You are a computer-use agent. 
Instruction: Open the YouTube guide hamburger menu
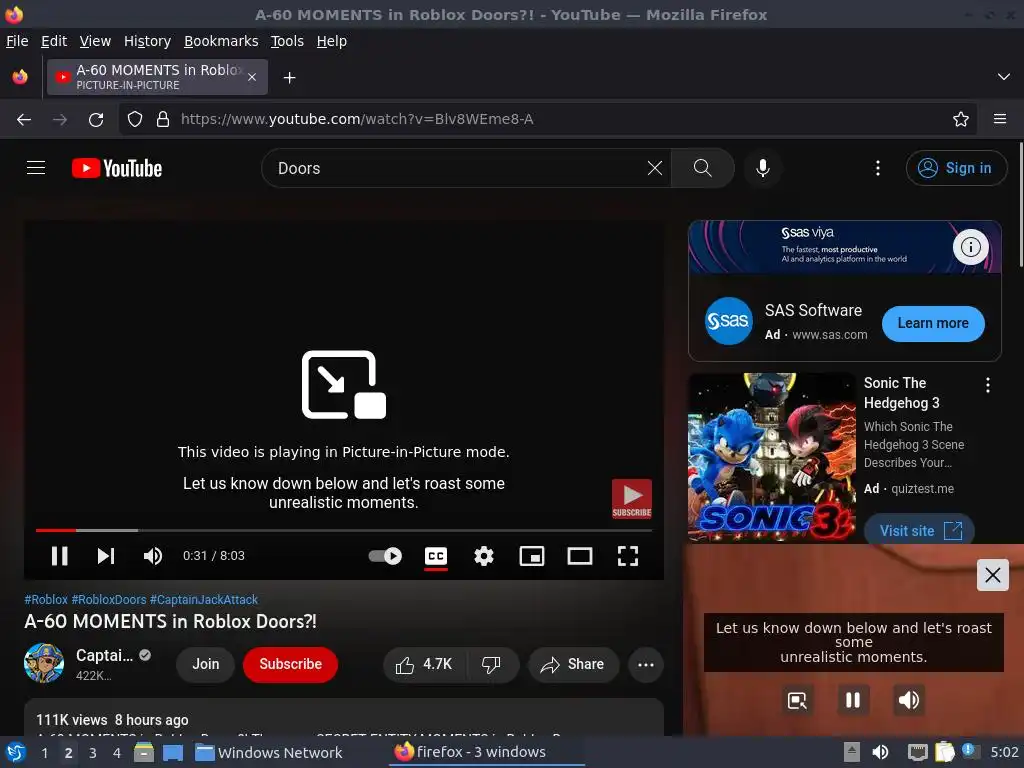click(36, 168)
